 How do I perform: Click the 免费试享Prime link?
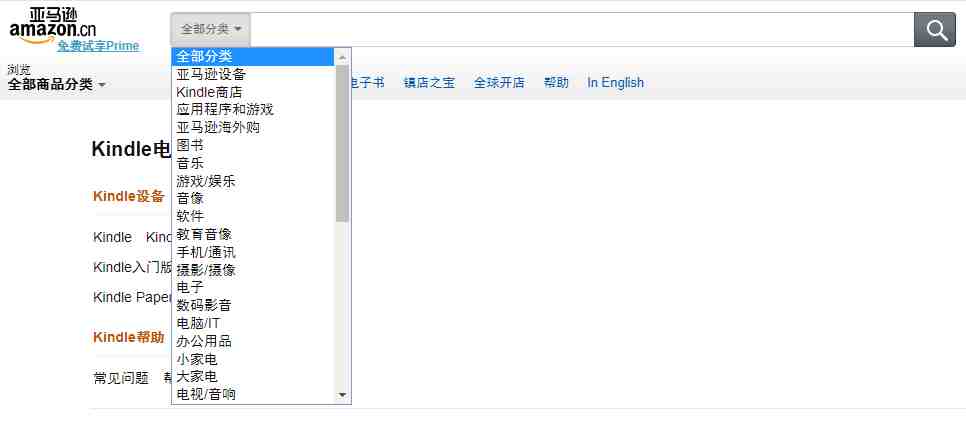(98, 46)
